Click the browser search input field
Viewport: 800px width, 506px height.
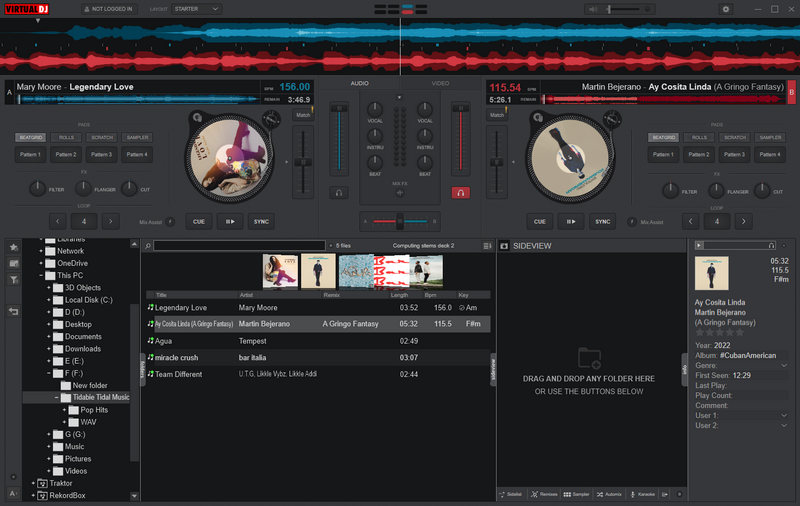(239, 246)
